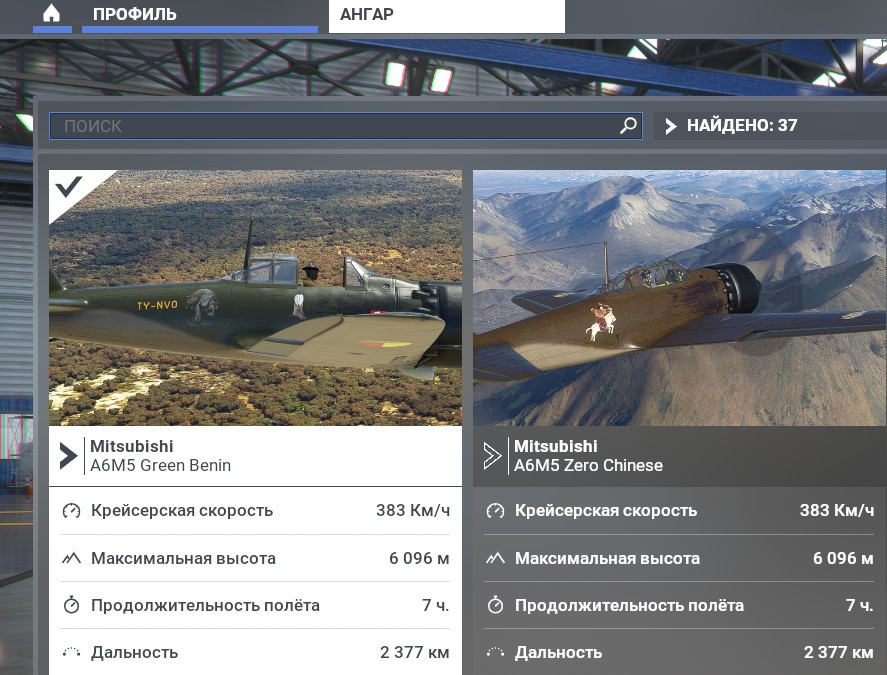Click Дальность label on Green Benin card

click(135, 653)
